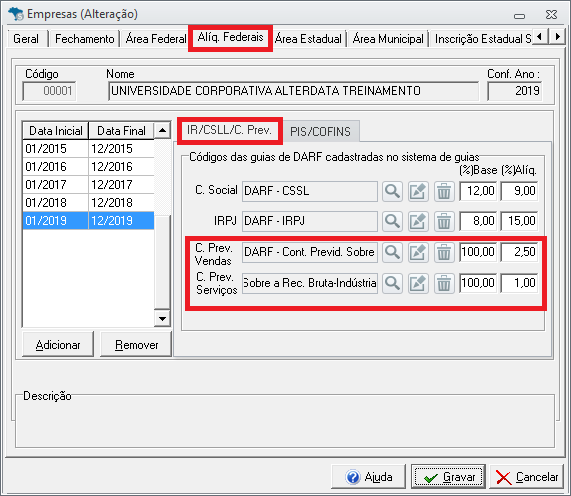Search DARF code for C. Social
Image resolution: width=571 pixels, height=496 pixels.
point(392,191)
